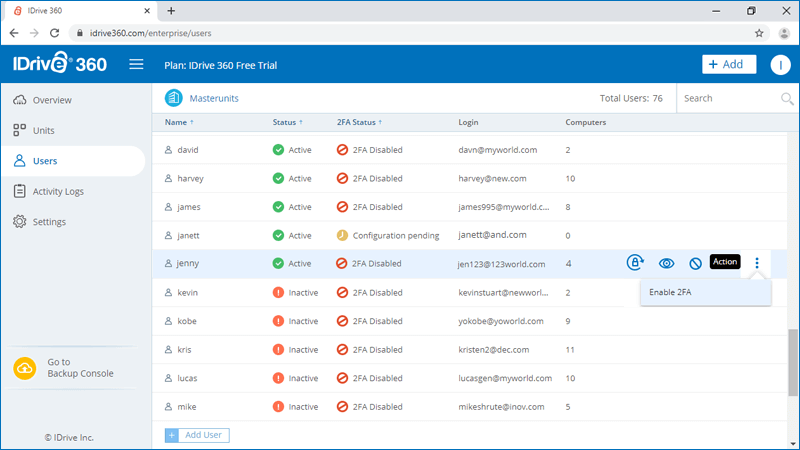The image size is (800, 450).
Task: Click the Masterunits building icon
Action: click(x=173, y=98)
